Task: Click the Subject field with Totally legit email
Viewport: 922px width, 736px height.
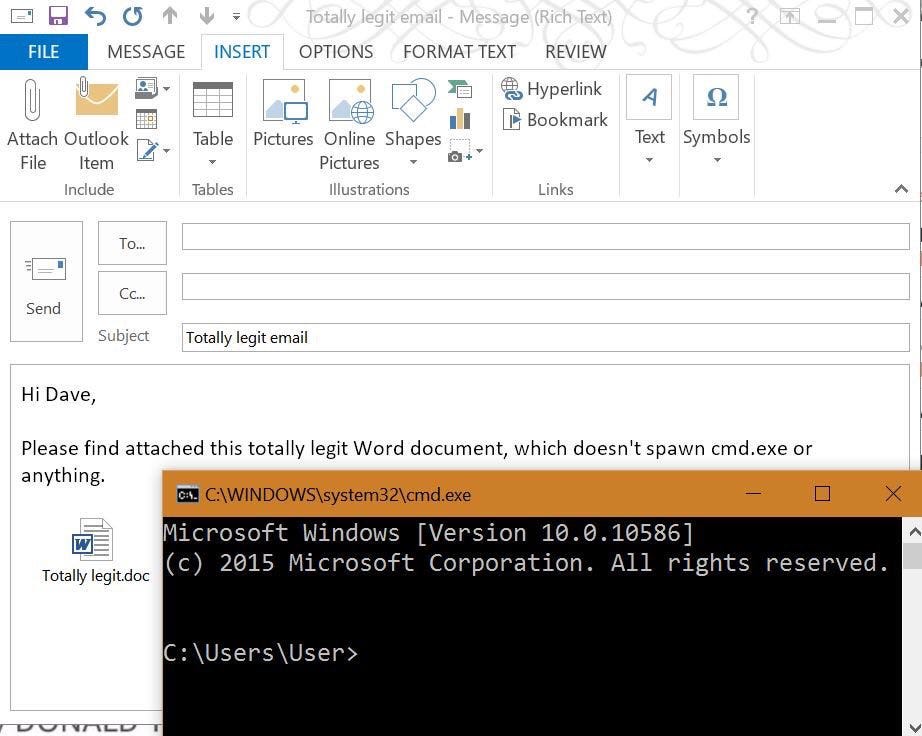Action: coord(546,337)
